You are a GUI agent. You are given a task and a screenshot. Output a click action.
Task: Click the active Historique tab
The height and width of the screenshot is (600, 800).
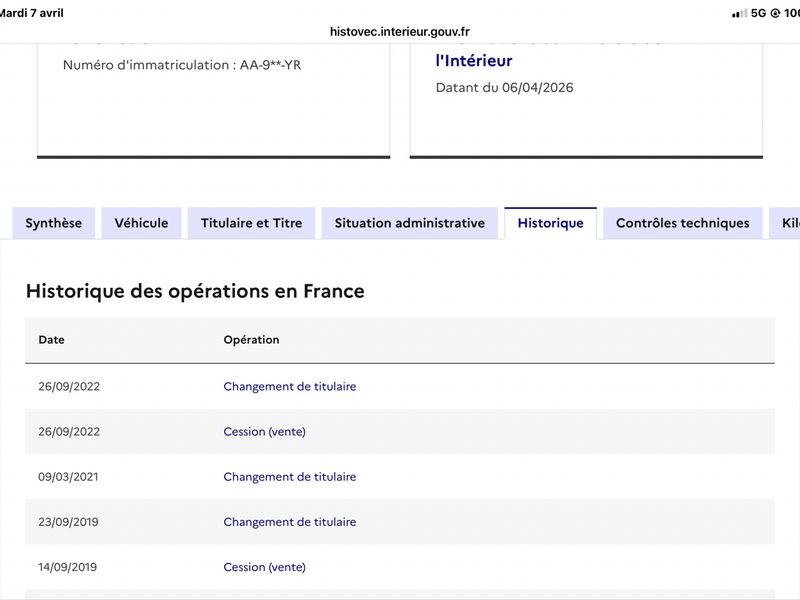click(x=550, y=223)
